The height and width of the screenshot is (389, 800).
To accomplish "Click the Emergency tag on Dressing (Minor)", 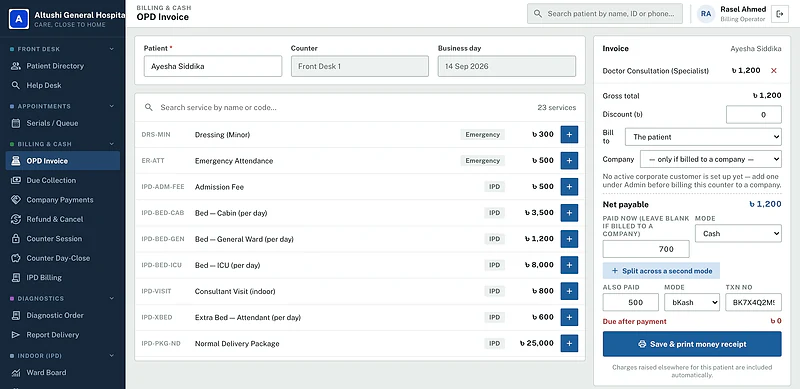I will coord(482,134).
